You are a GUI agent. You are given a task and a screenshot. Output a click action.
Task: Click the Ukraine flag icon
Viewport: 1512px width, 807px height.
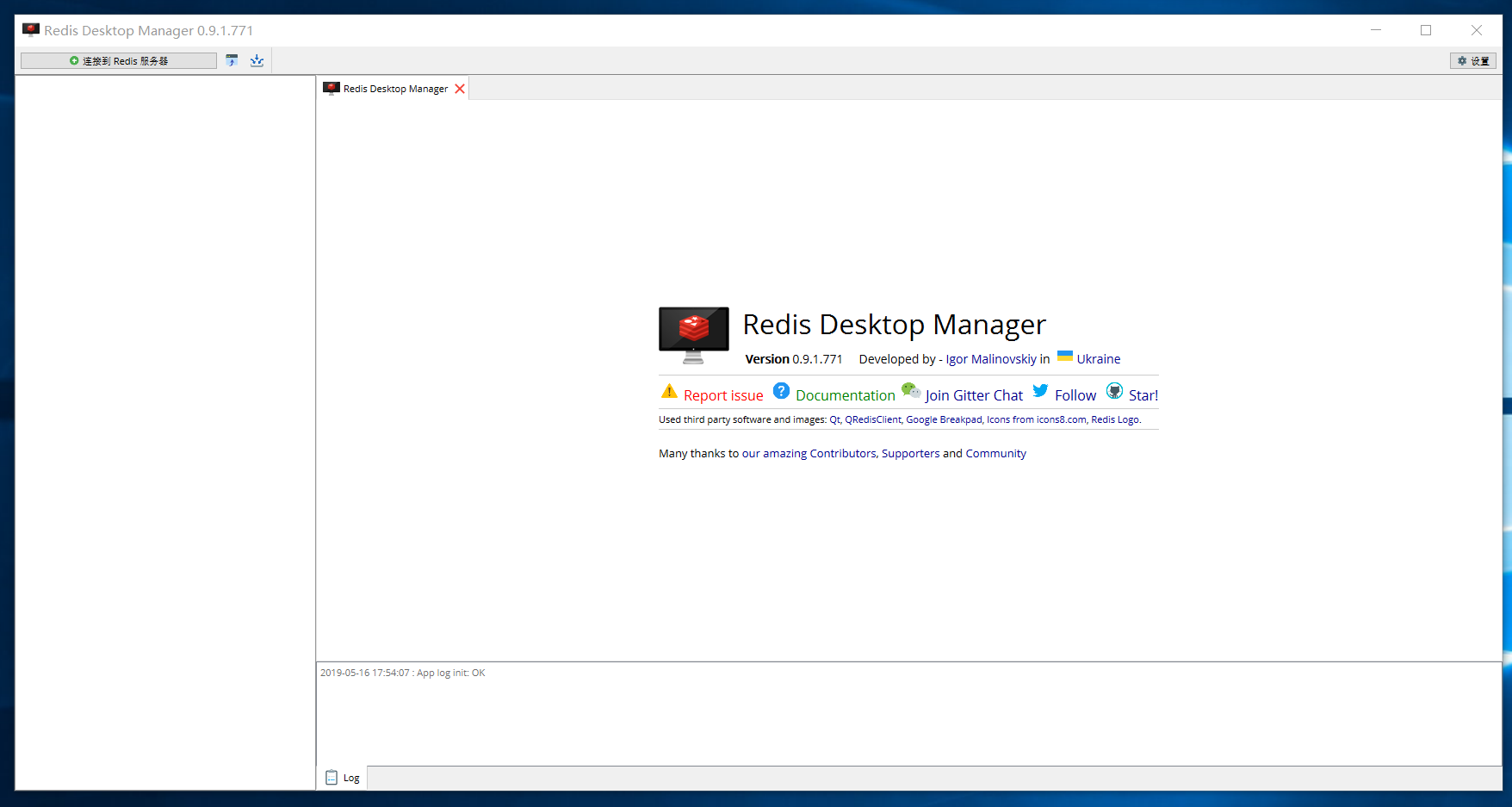tap(1064, 355)
